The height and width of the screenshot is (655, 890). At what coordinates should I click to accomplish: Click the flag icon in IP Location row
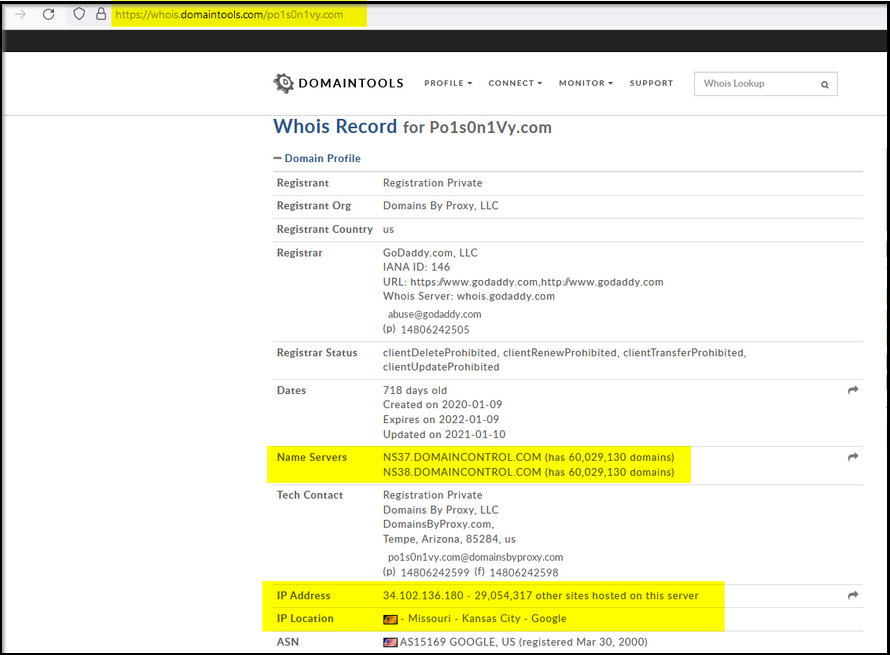point(390,619)
